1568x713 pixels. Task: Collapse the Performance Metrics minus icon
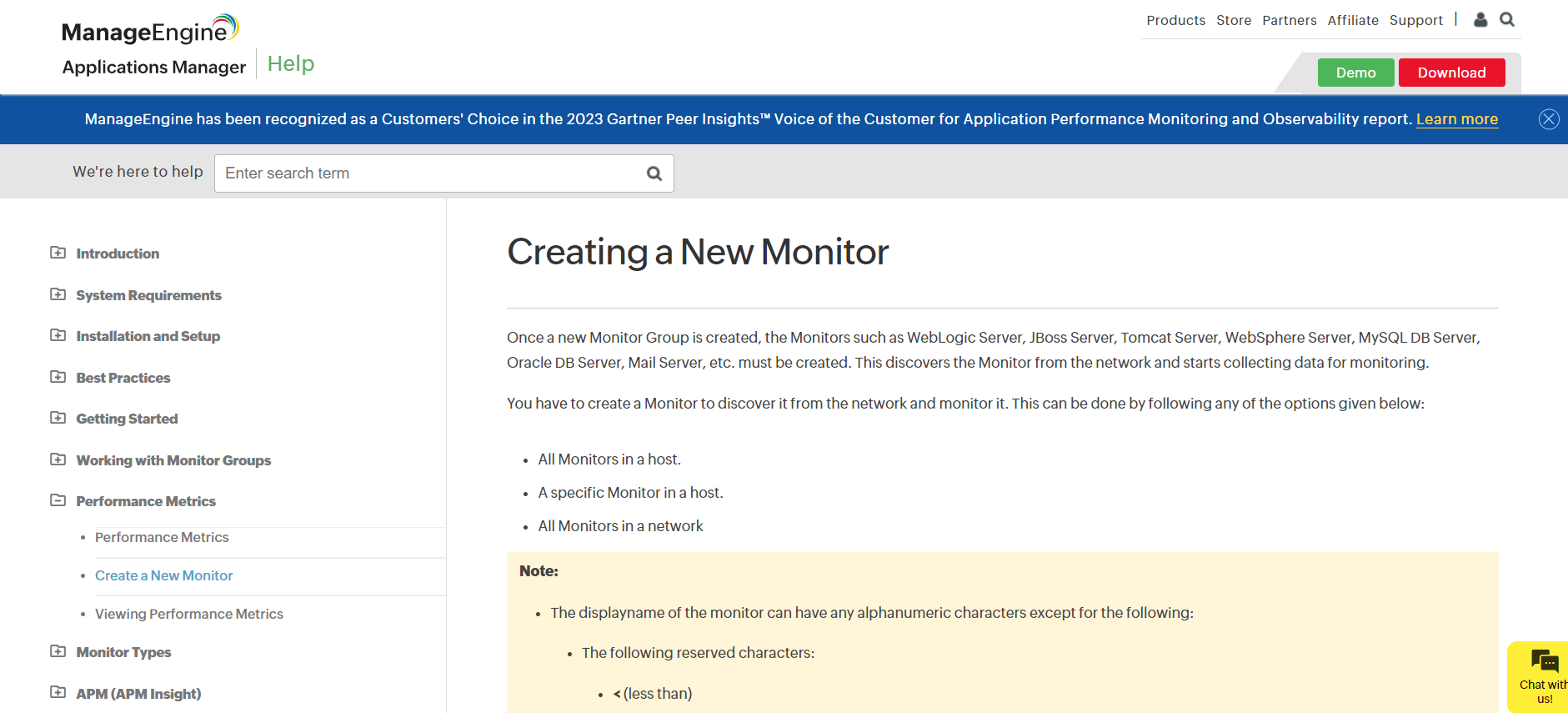[58, 500]
